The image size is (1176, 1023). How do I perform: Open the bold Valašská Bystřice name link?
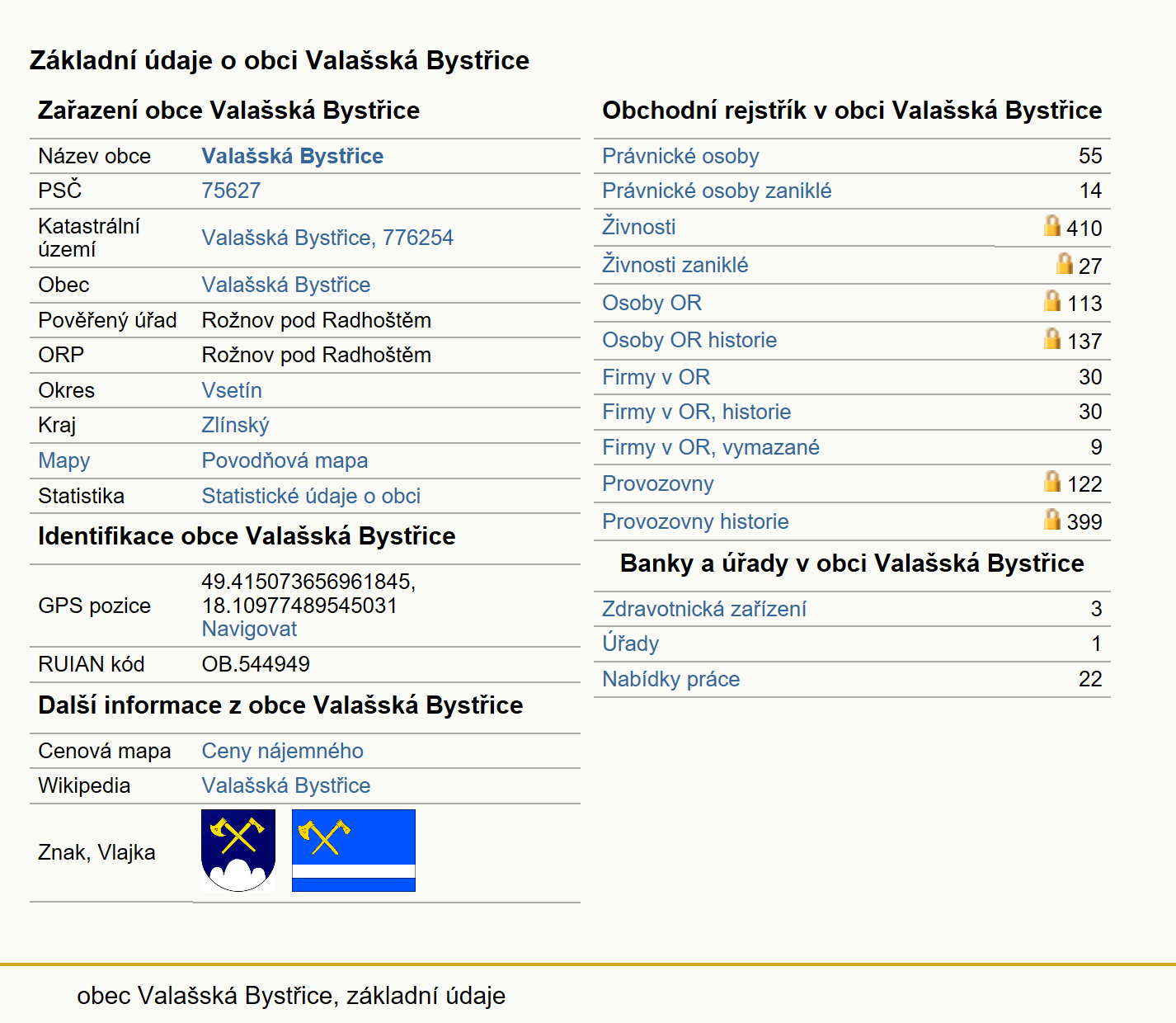(293, 156)
